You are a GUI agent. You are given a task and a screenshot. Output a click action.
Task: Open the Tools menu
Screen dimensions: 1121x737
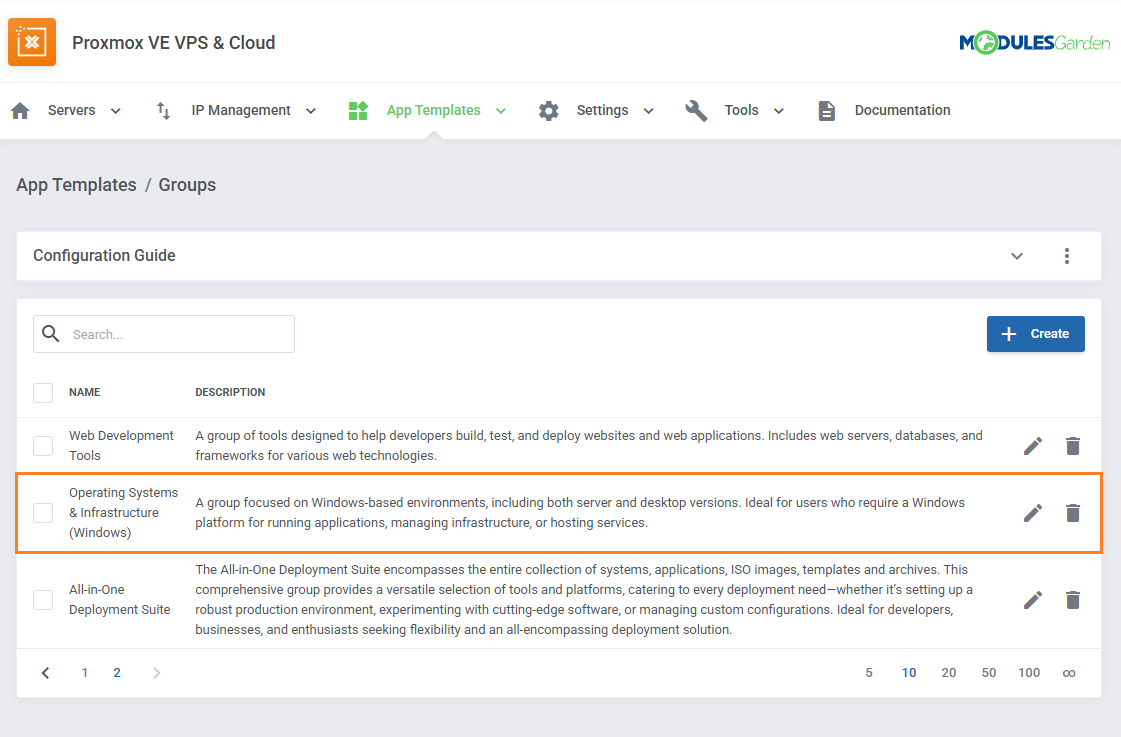click(x=741, y=110)
